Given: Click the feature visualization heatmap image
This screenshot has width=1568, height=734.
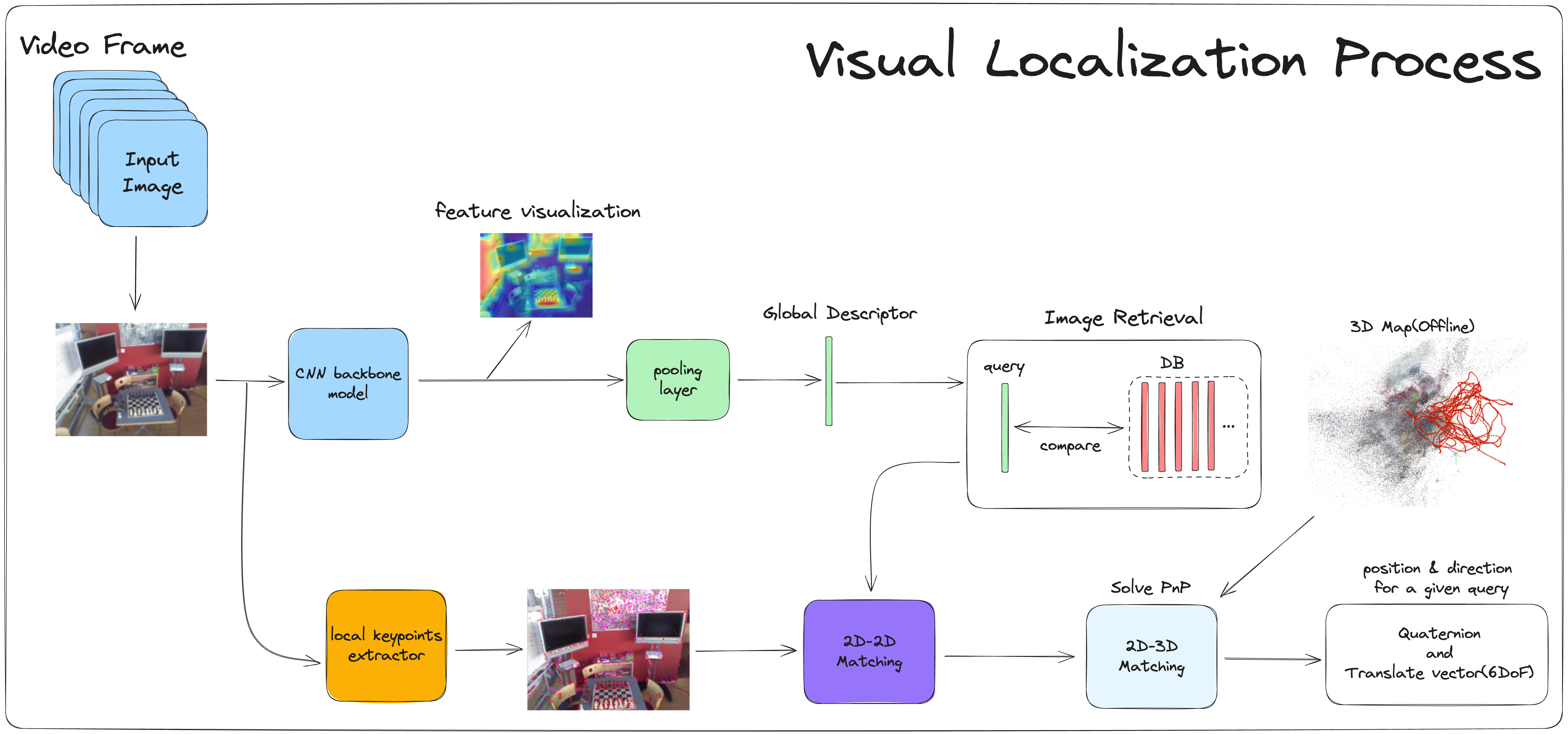Looking at the screenshot, I should pos(536,275).
